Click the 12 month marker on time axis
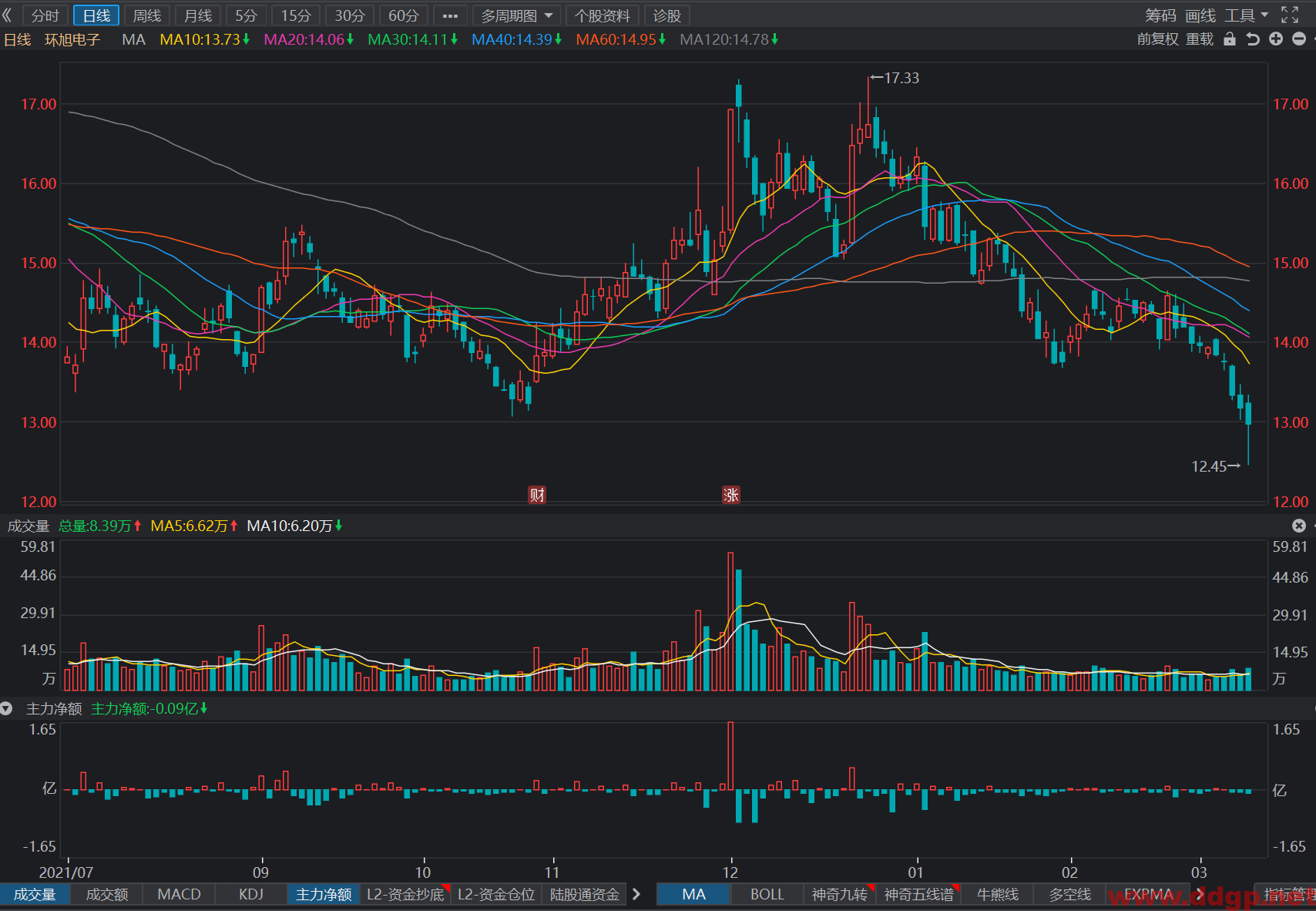Screen dimensions: 1316x911 [730, 872]
